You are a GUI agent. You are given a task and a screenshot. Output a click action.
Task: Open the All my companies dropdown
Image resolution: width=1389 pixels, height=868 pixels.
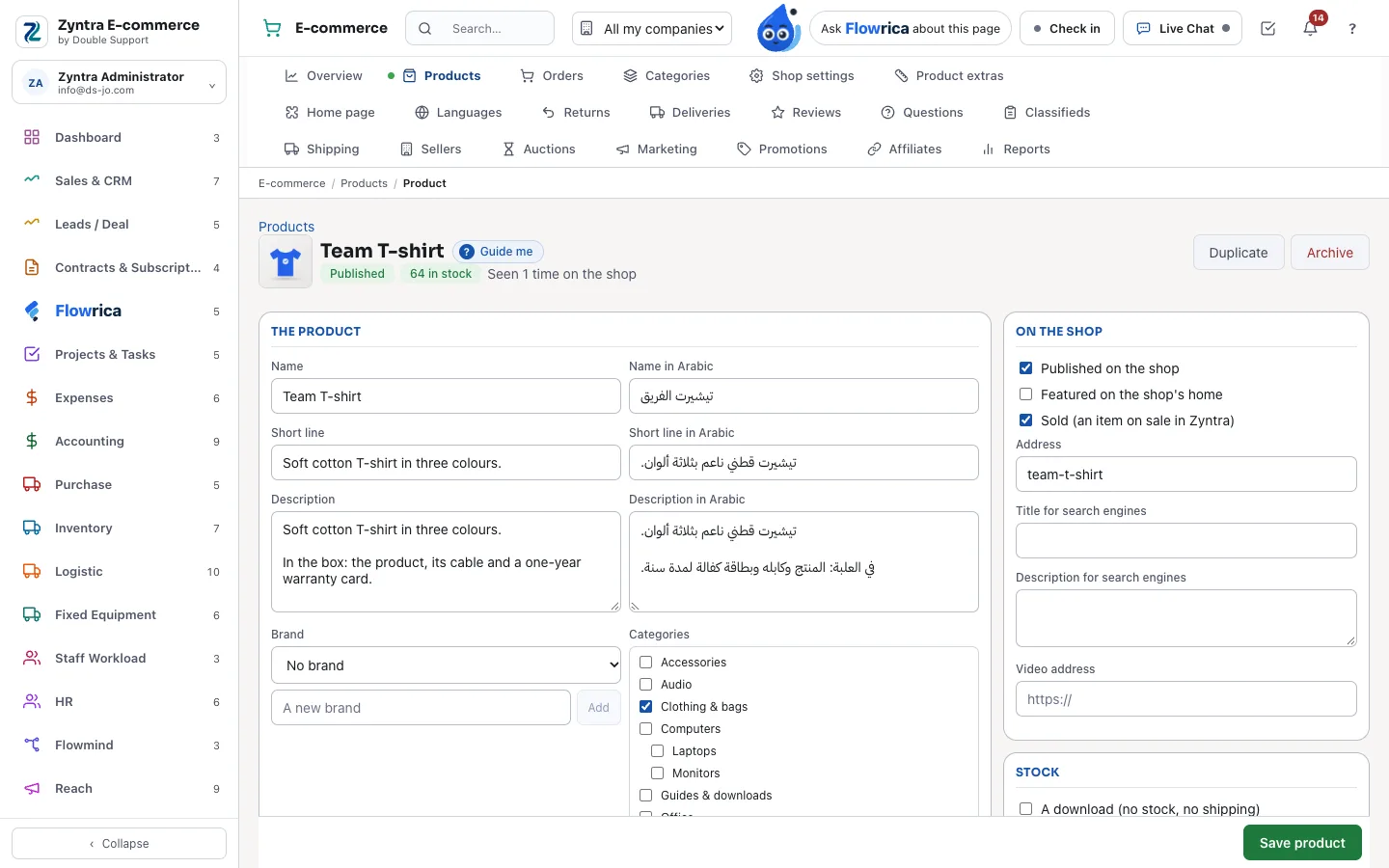point(652,29)
